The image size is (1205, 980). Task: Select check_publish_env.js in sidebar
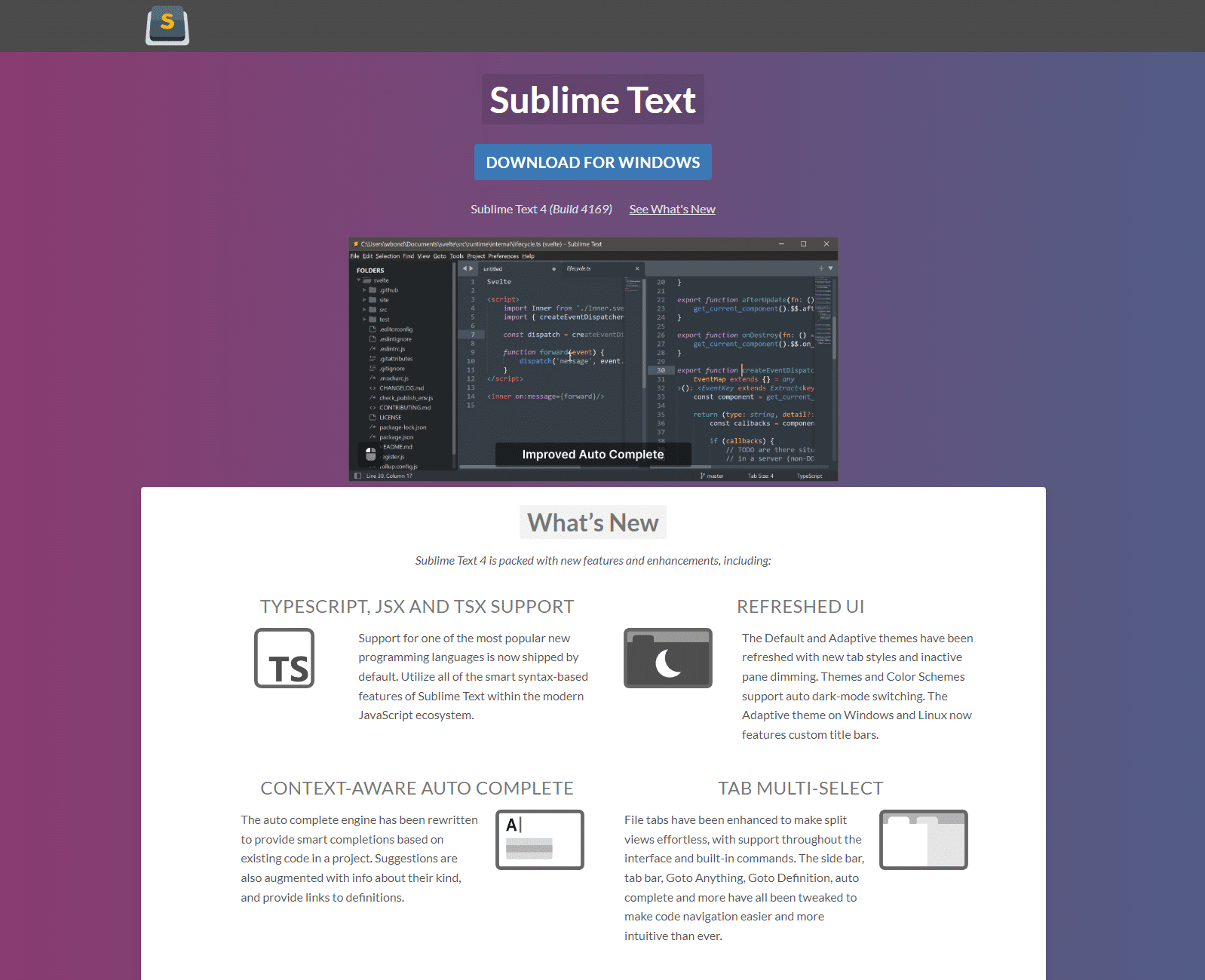[x=406, y=398]
